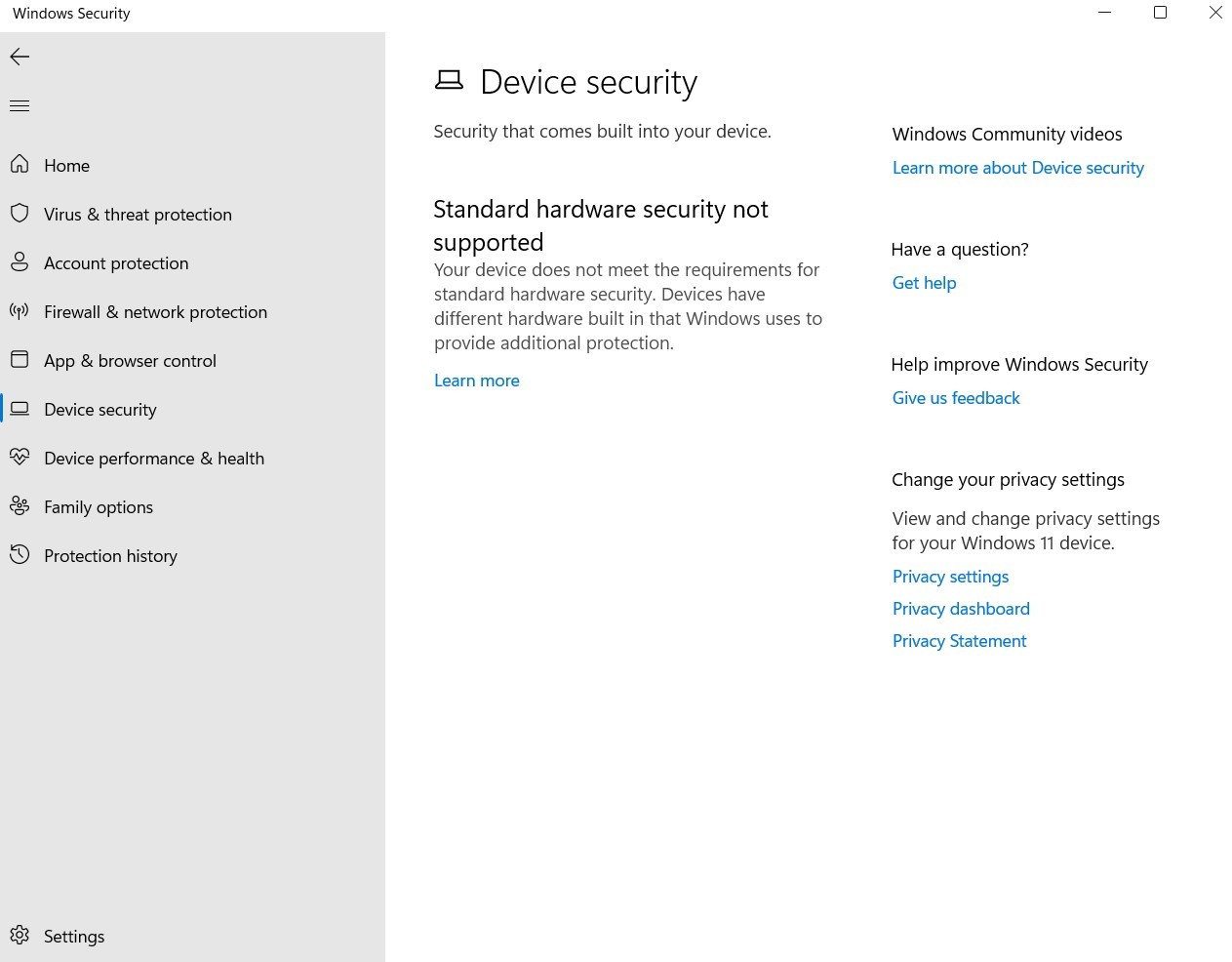Click Learn more under hardware security

[476, 381]
